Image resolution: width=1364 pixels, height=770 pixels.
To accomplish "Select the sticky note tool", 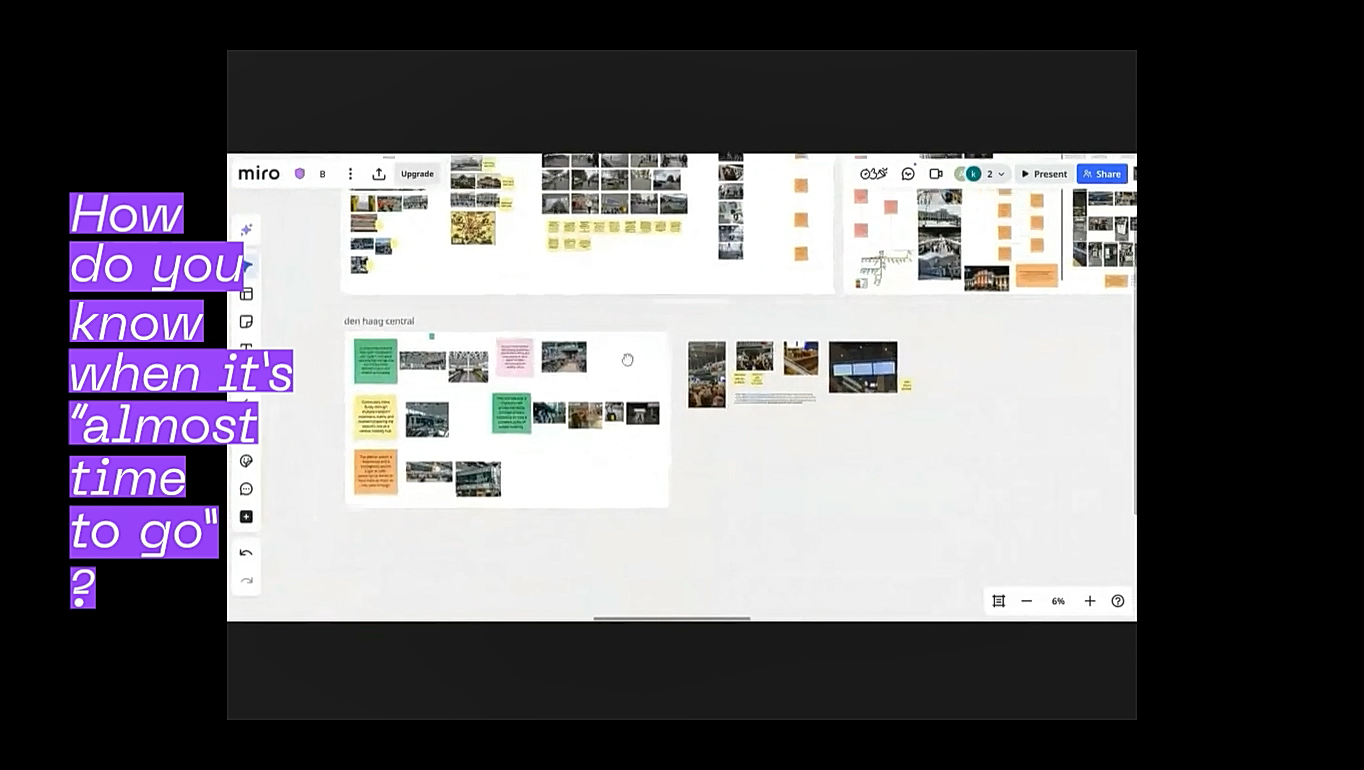I will point(246,321).
